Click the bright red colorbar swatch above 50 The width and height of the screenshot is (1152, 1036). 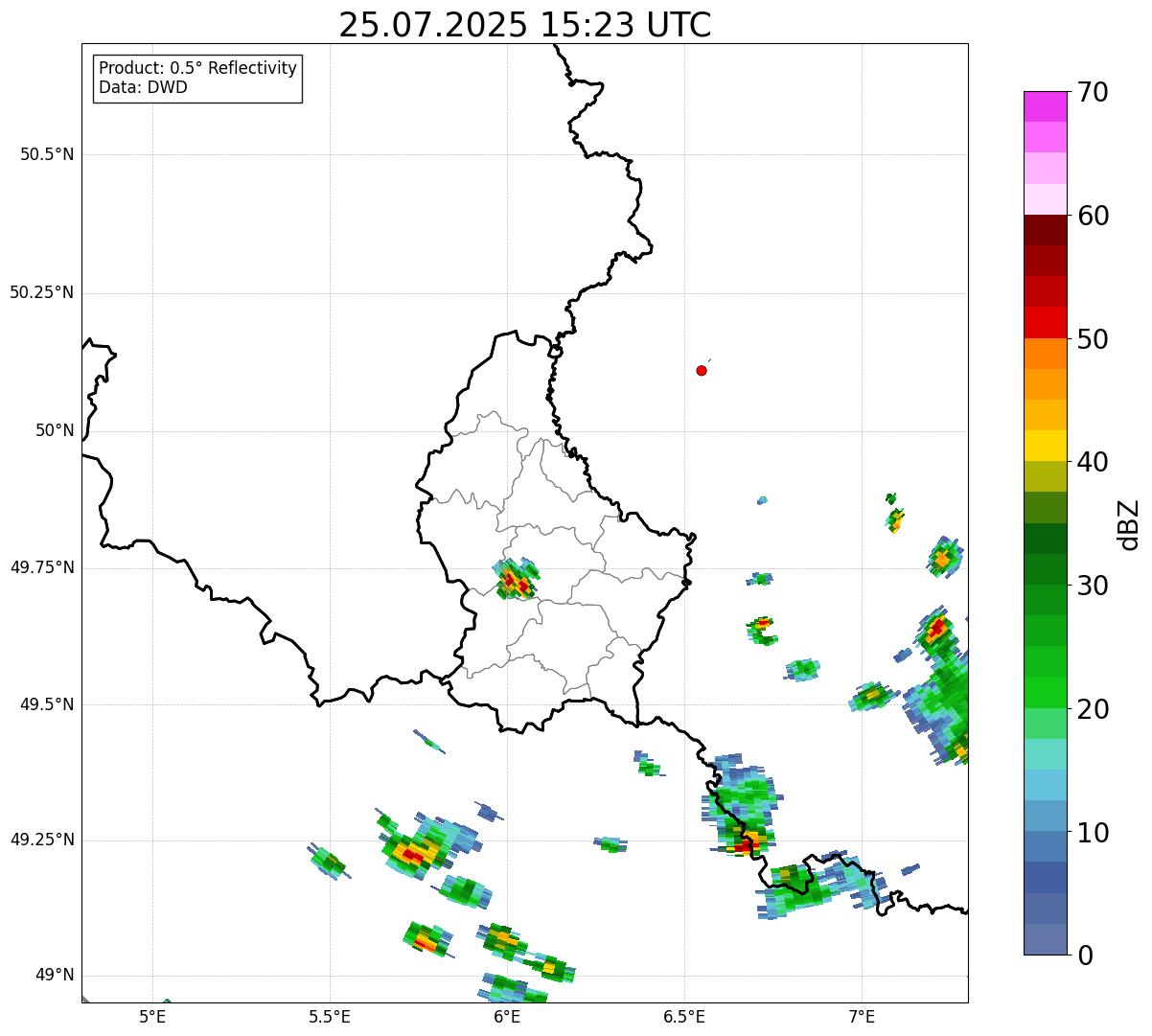pos(1046,323)
